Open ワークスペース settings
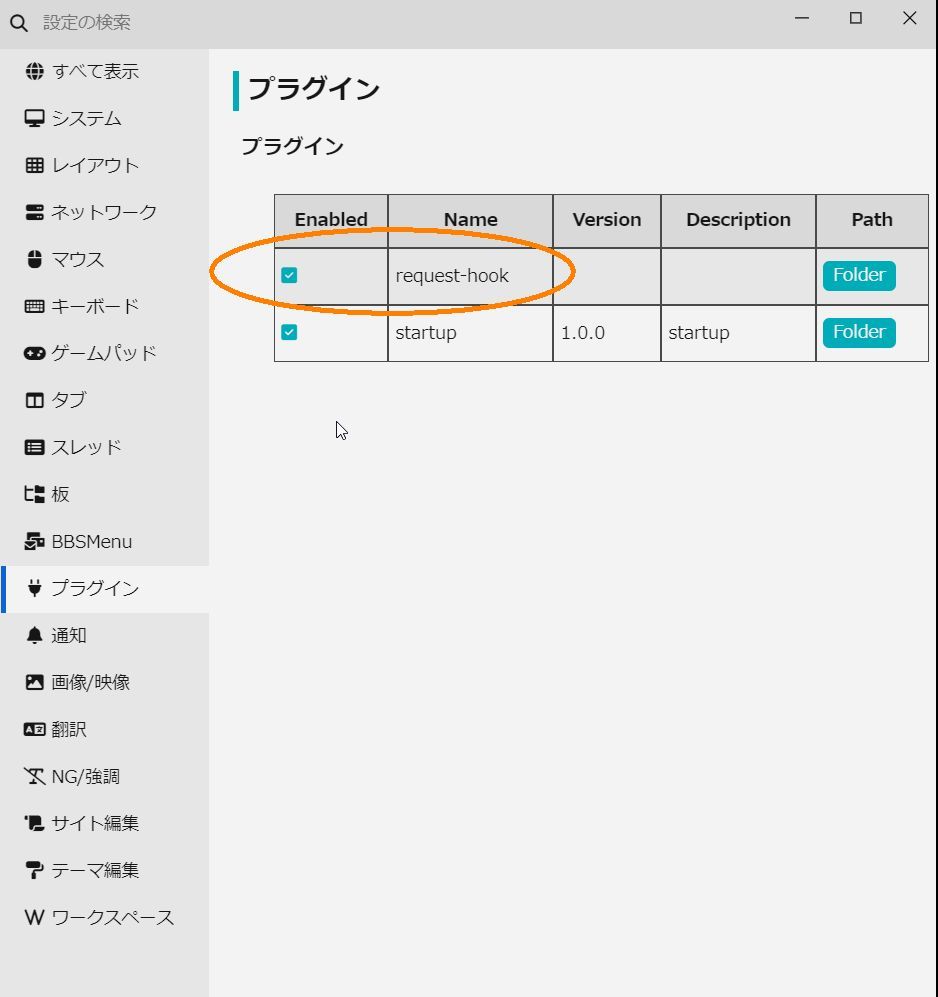 pos(105,918)
